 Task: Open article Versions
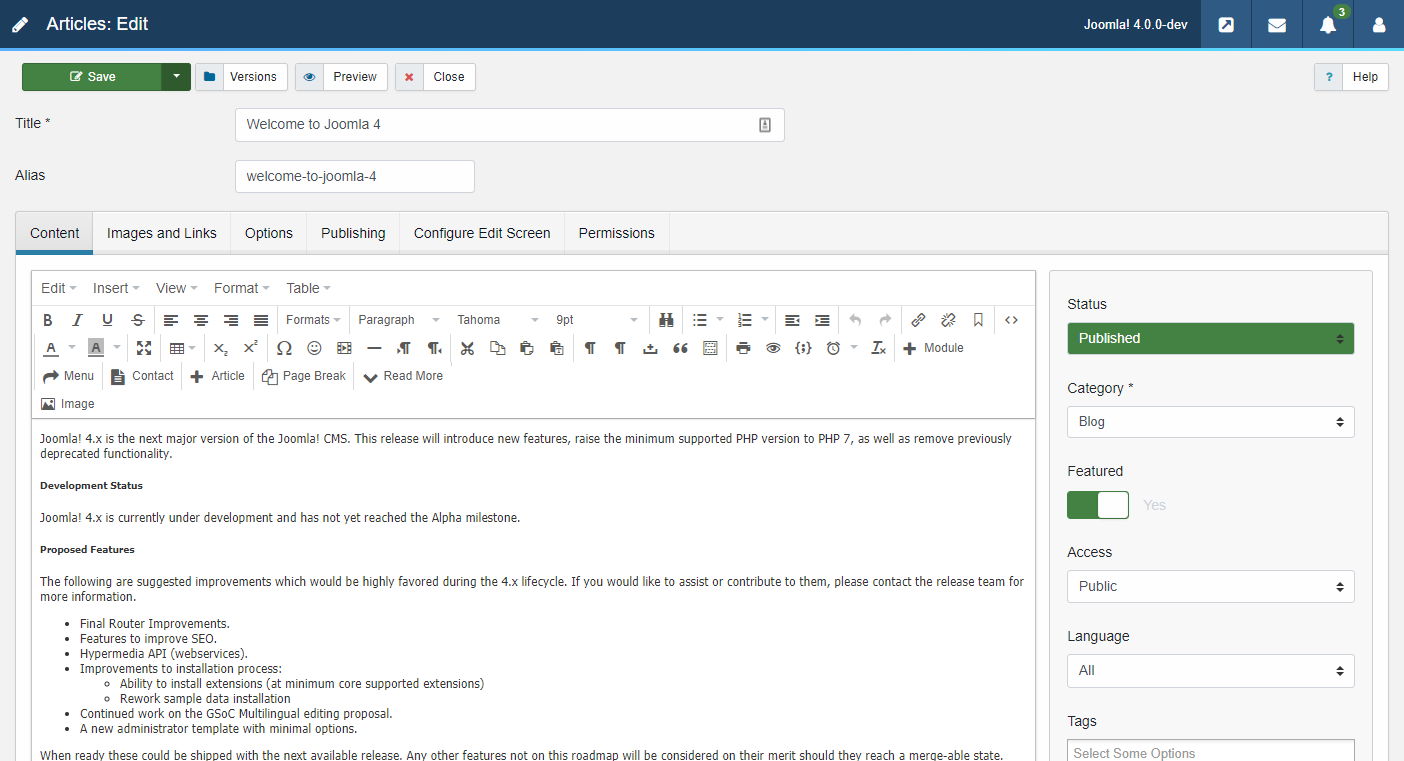pyautogui.click(x=241, y=77)
